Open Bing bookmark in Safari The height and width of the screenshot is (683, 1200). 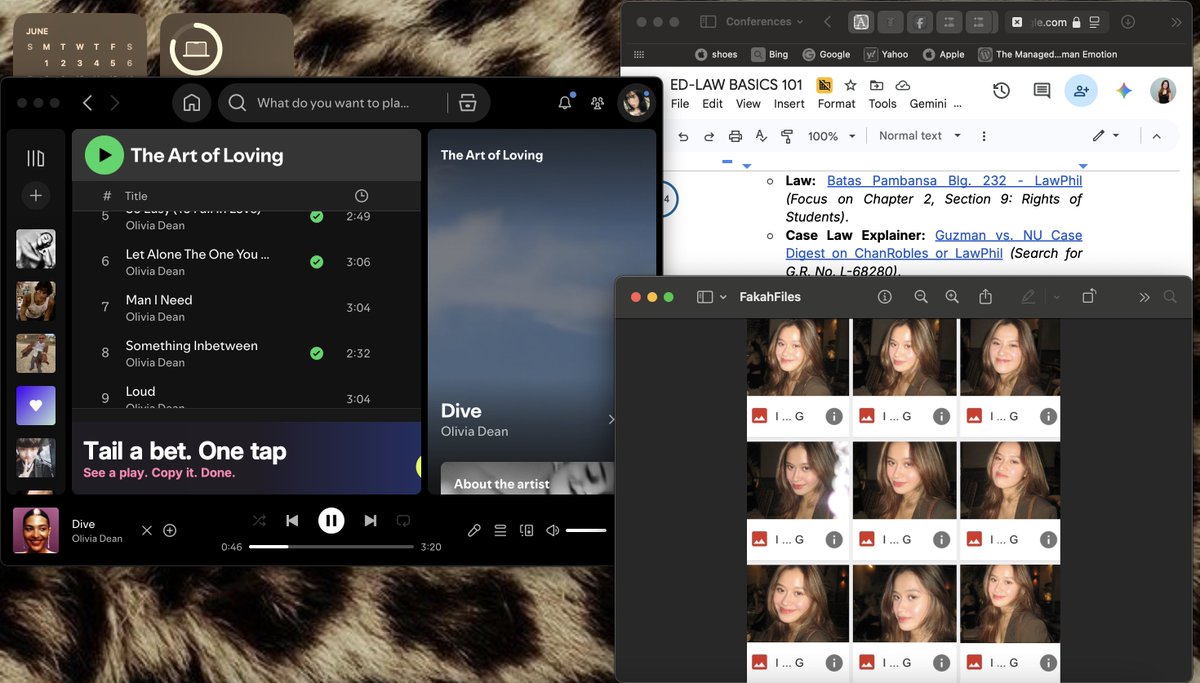(x=770, y=54)
